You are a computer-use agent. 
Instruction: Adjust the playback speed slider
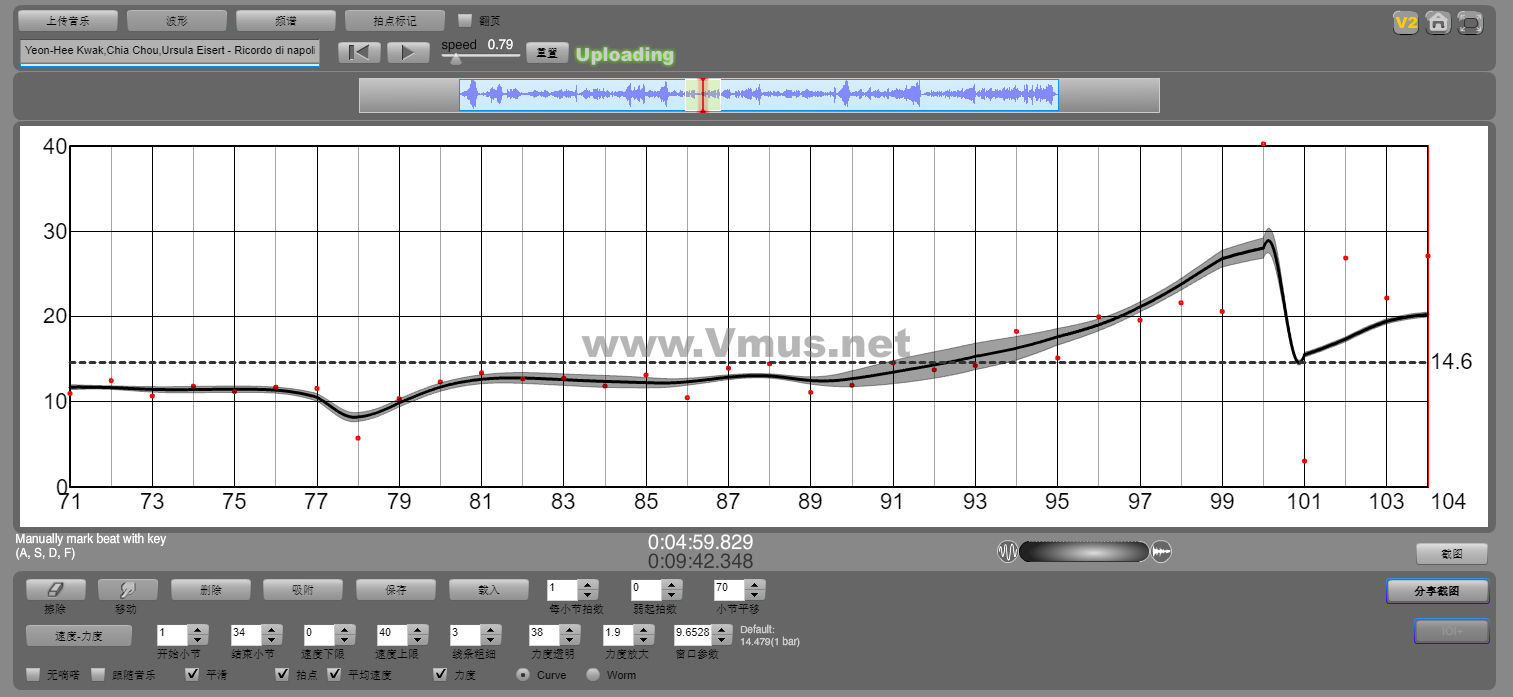pos(457,59)
